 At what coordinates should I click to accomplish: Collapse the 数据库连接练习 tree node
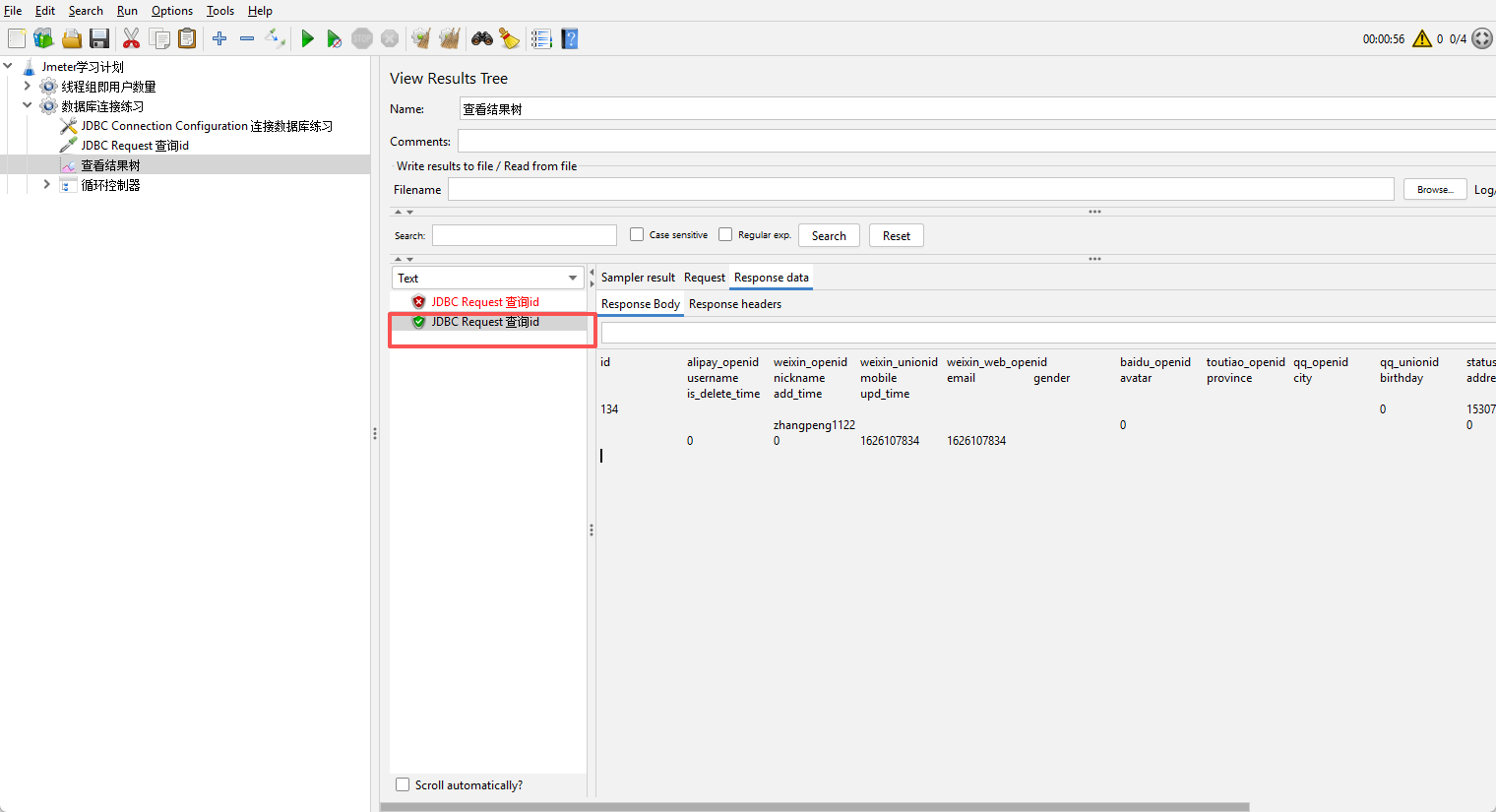(27, 105)
